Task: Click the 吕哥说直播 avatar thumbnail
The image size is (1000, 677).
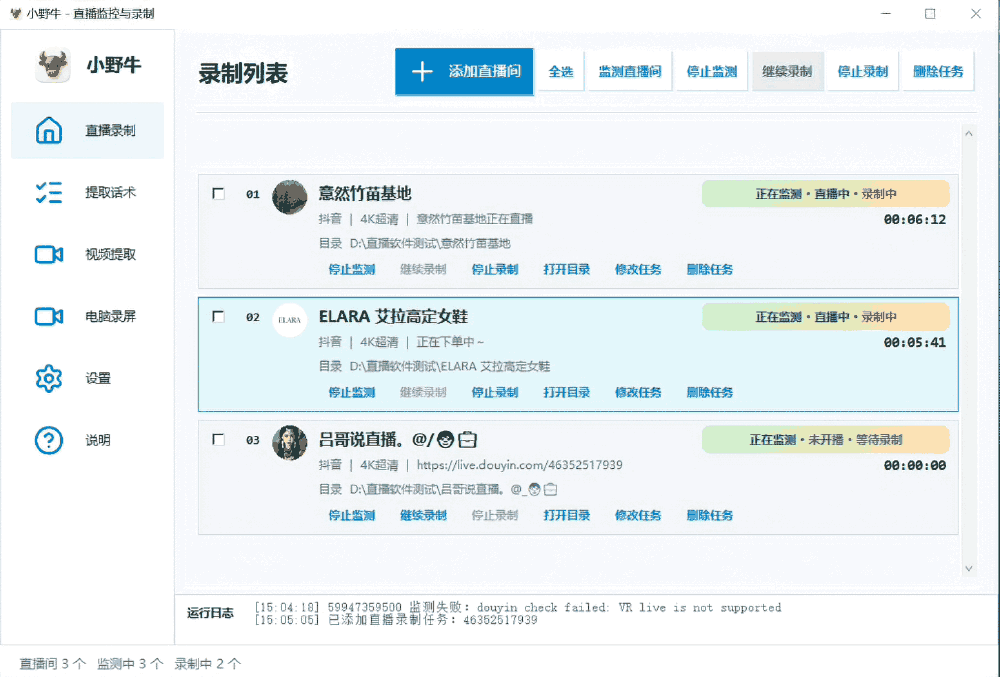Action: tap(290, 443)
